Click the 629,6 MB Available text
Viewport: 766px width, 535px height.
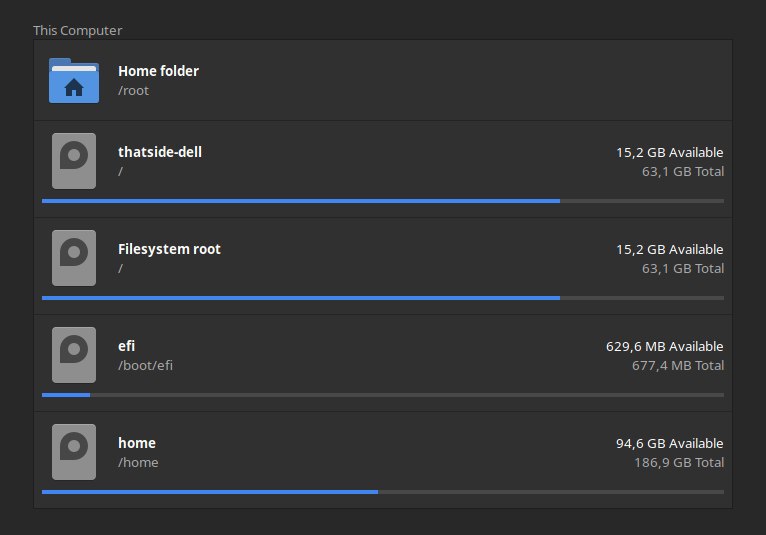pos(664,346)
